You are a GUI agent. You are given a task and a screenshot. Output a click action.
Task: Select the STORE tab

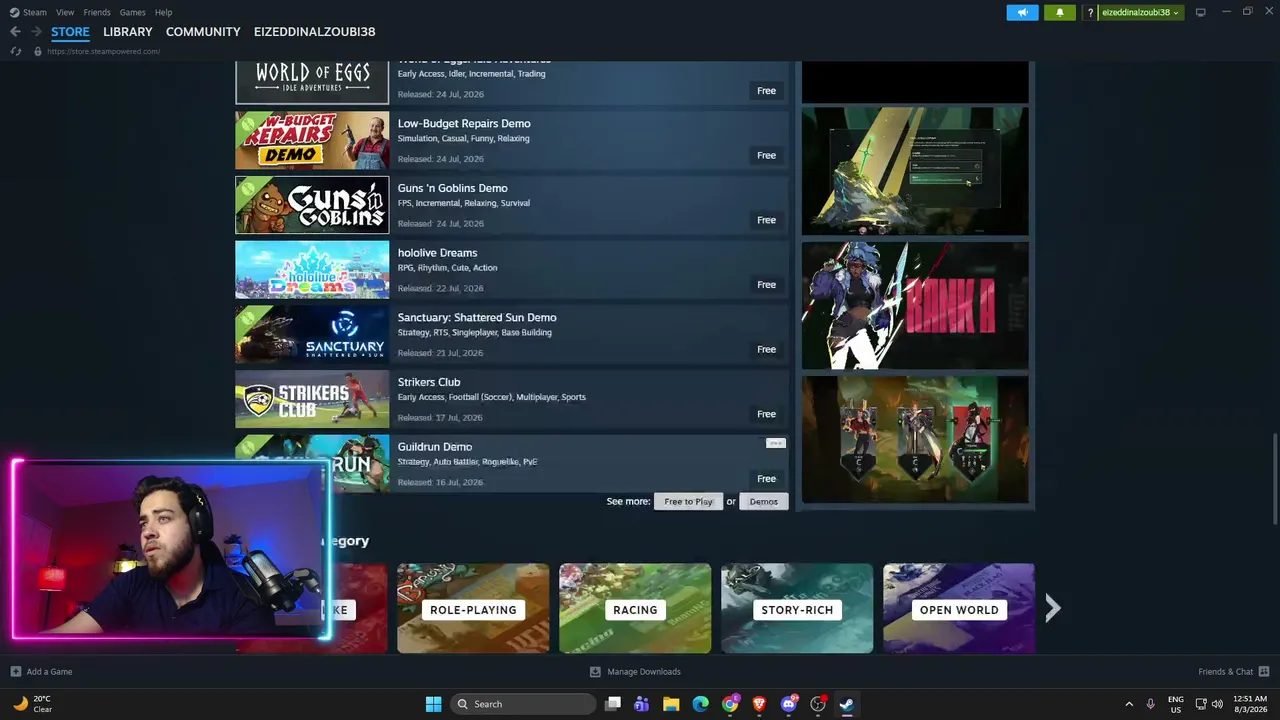(70, 32)
